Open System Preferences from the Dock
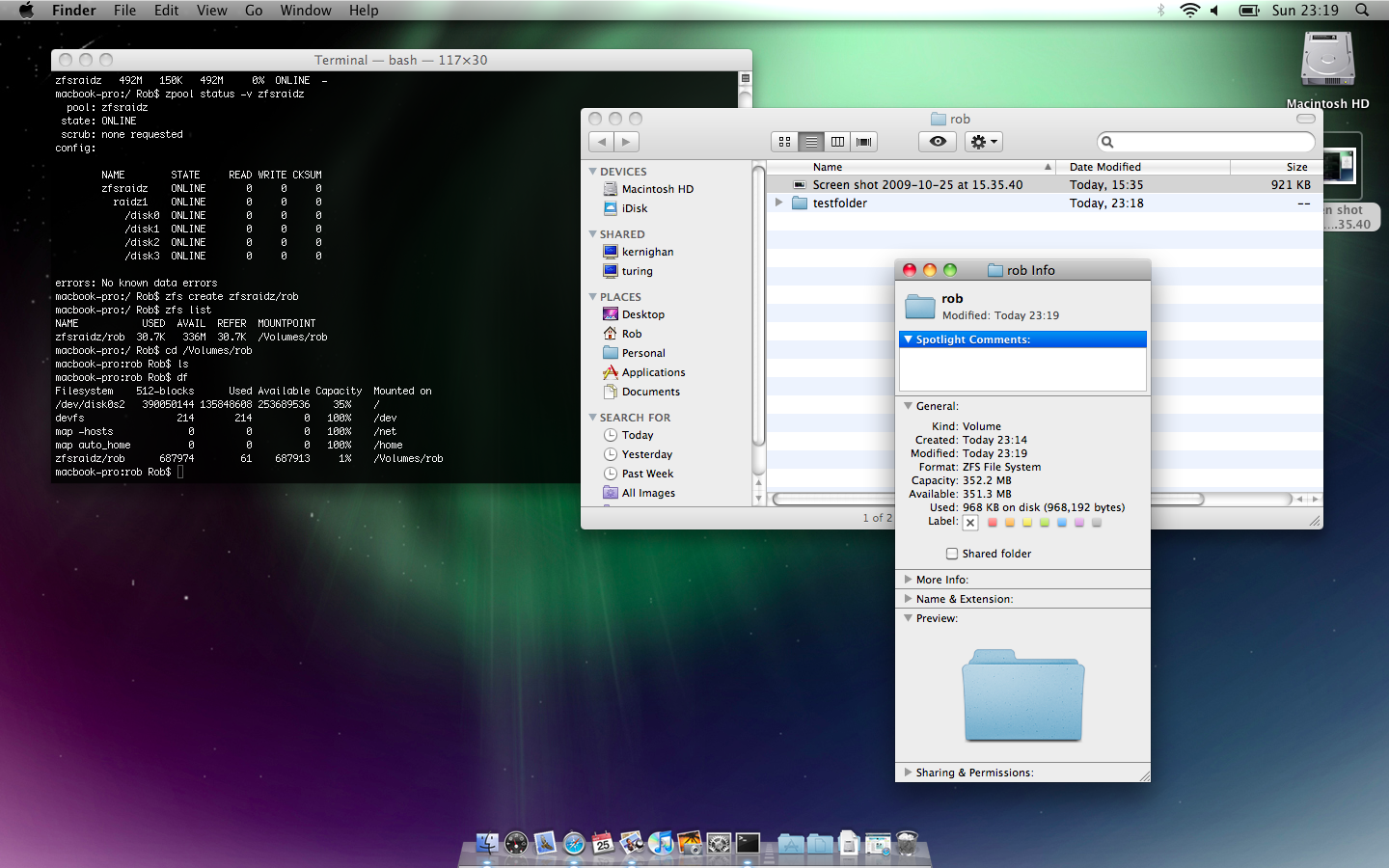 click(x=719, y=844)
